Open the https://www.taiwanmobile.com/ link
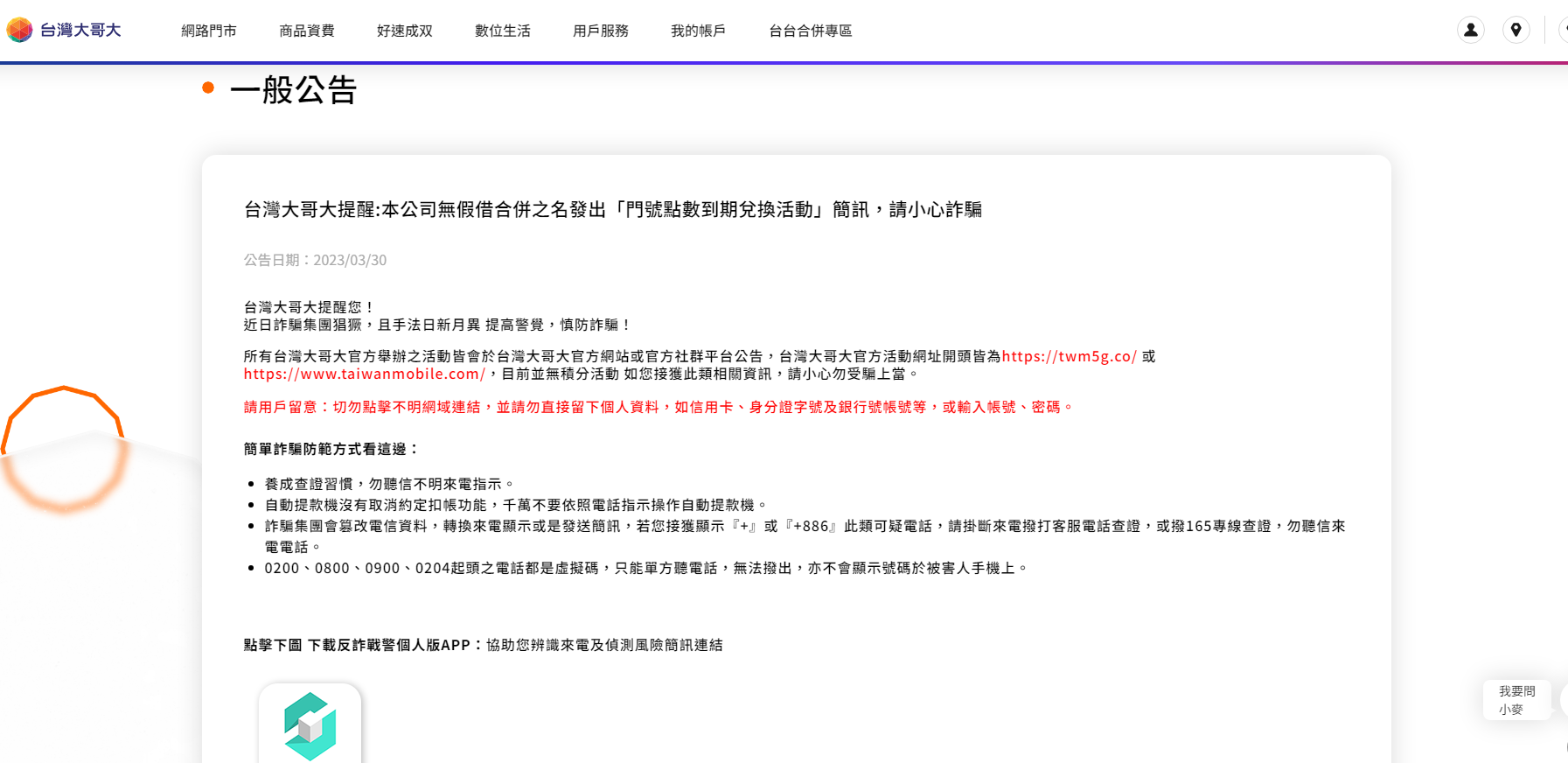Screen dimensions: 1568x763 (364, 374)
